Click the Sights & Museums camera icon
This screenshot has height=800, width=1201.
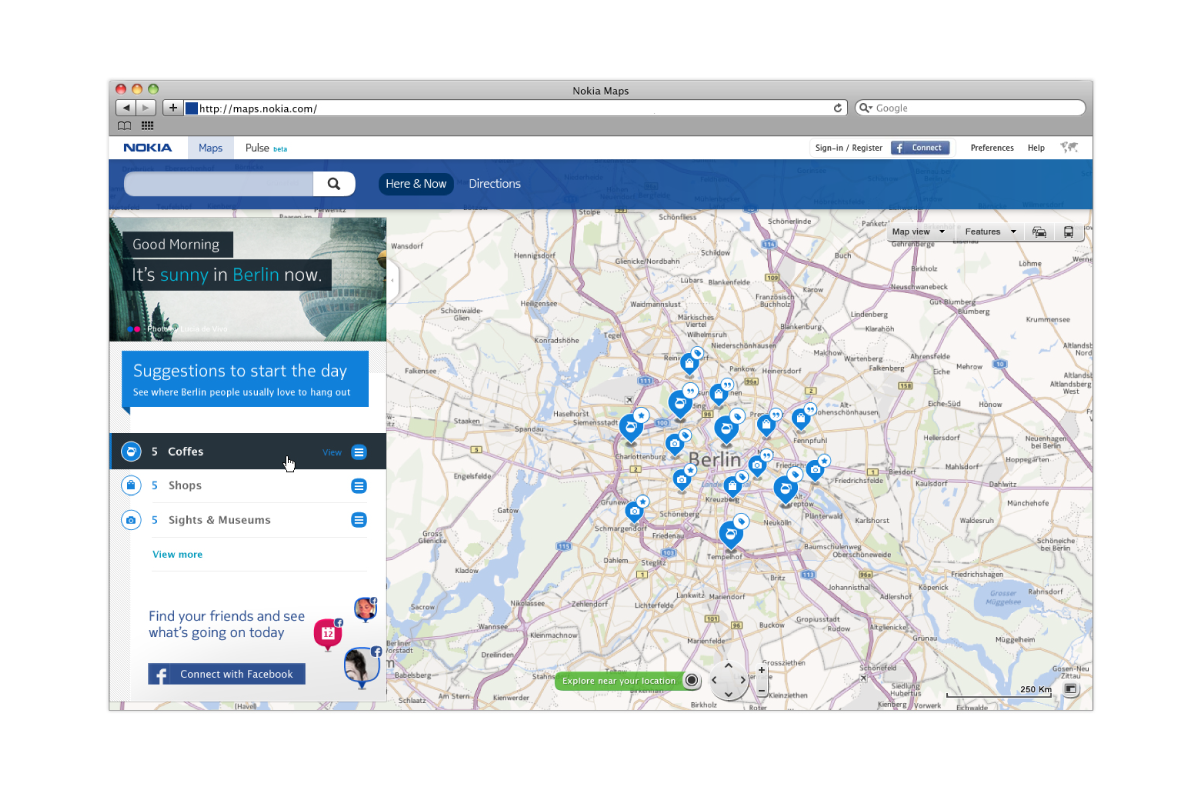[x=130, y=520]
